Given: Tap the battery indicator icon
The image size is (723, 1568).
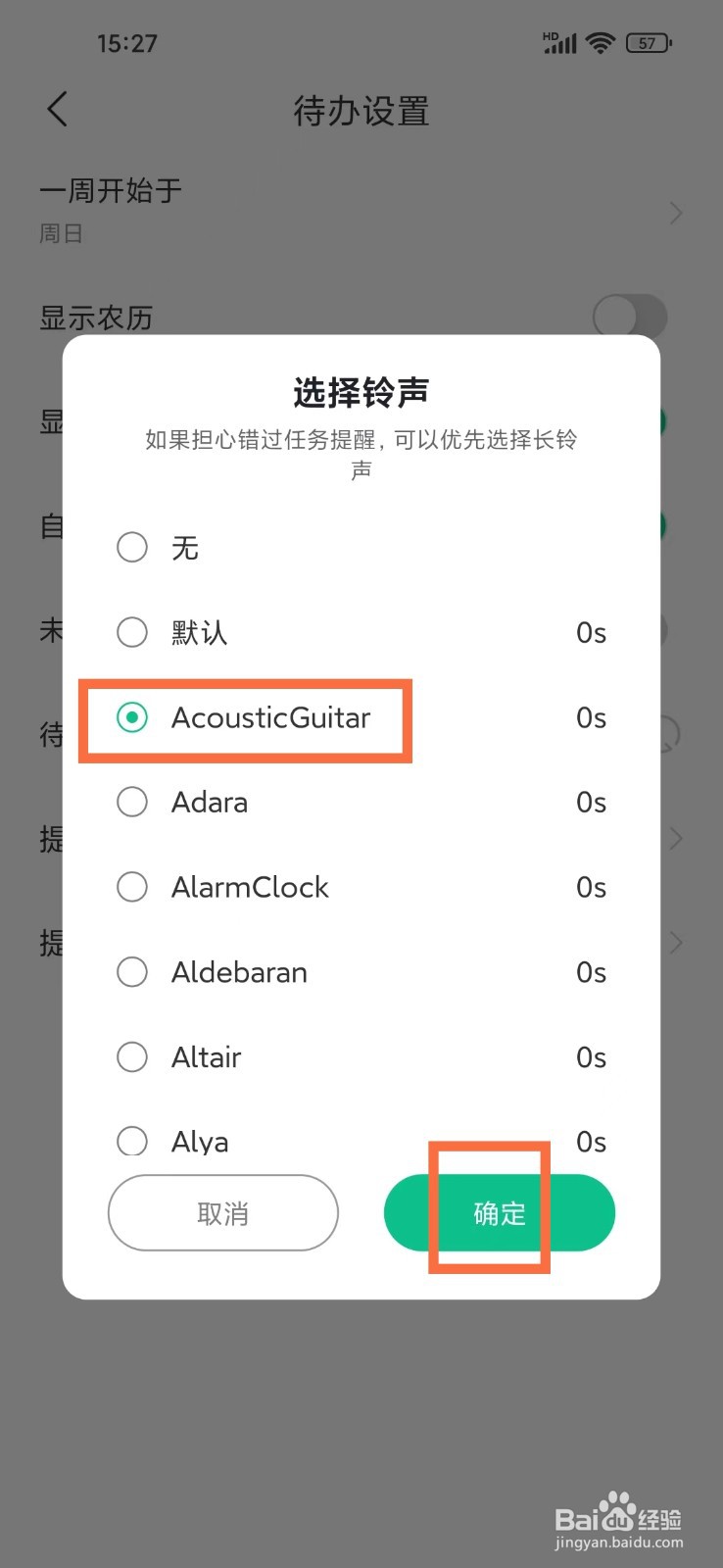Looking at the screenshot, I should pyautogui.click(x=649, y=43).
